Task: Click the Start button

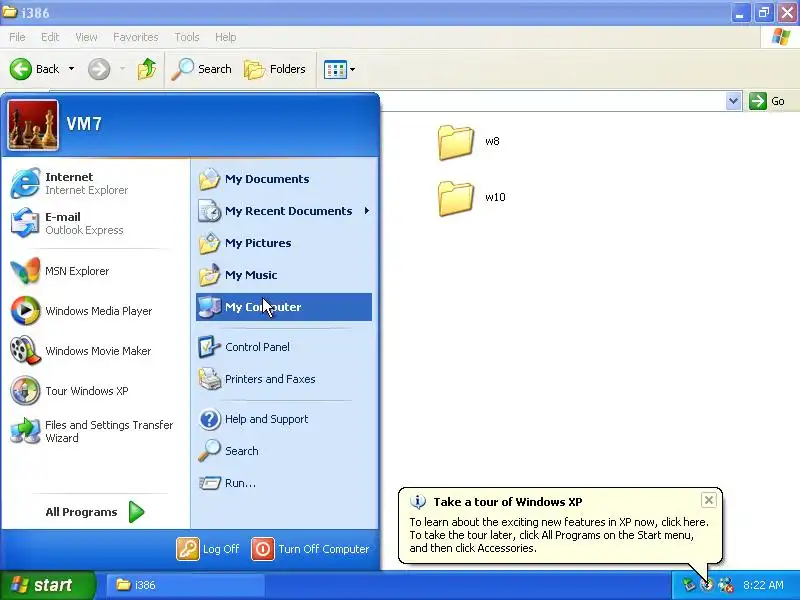Action: 48,585
